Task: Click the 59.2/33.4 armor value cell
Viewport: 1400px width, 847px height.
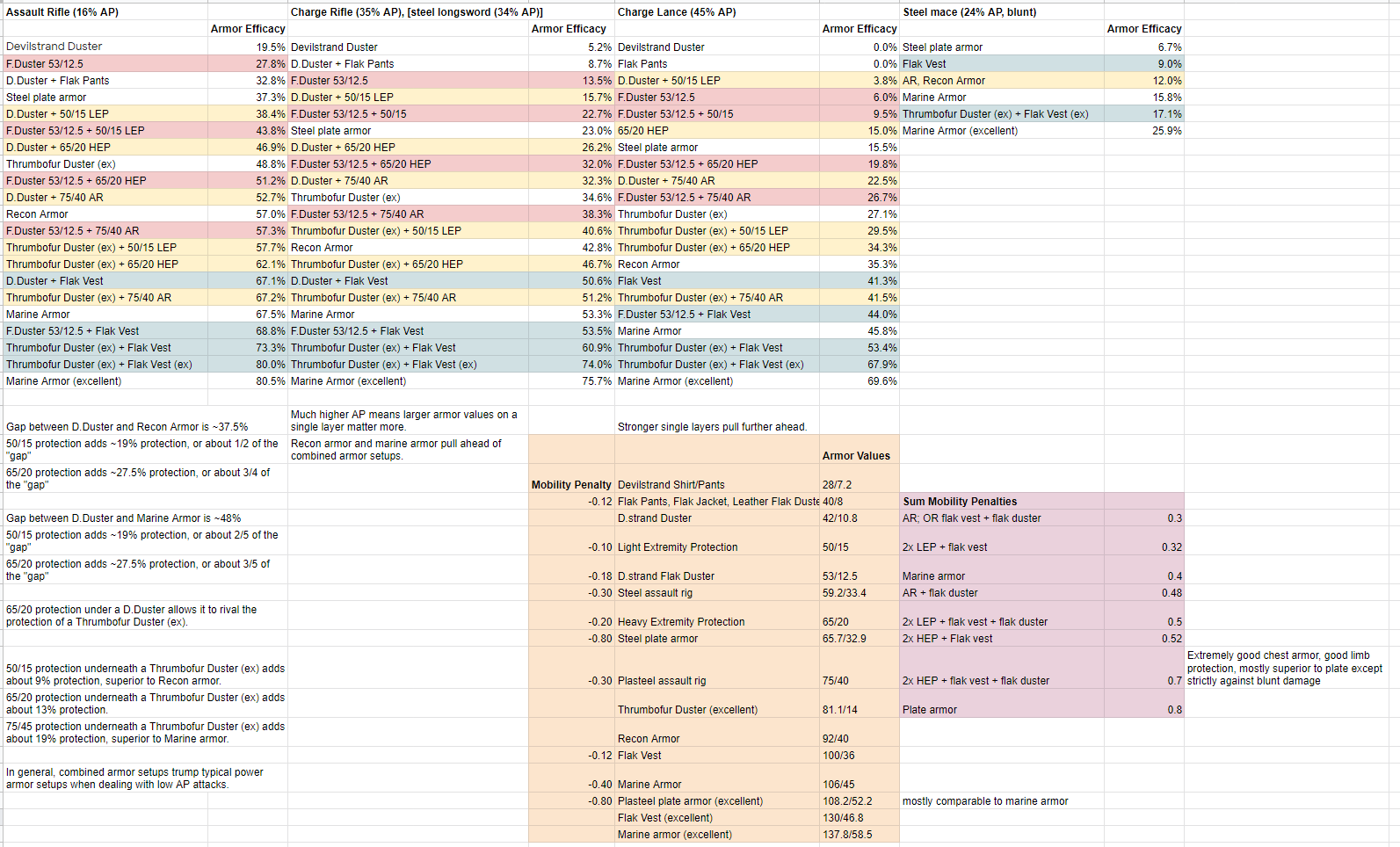Action: click(860, 593)
